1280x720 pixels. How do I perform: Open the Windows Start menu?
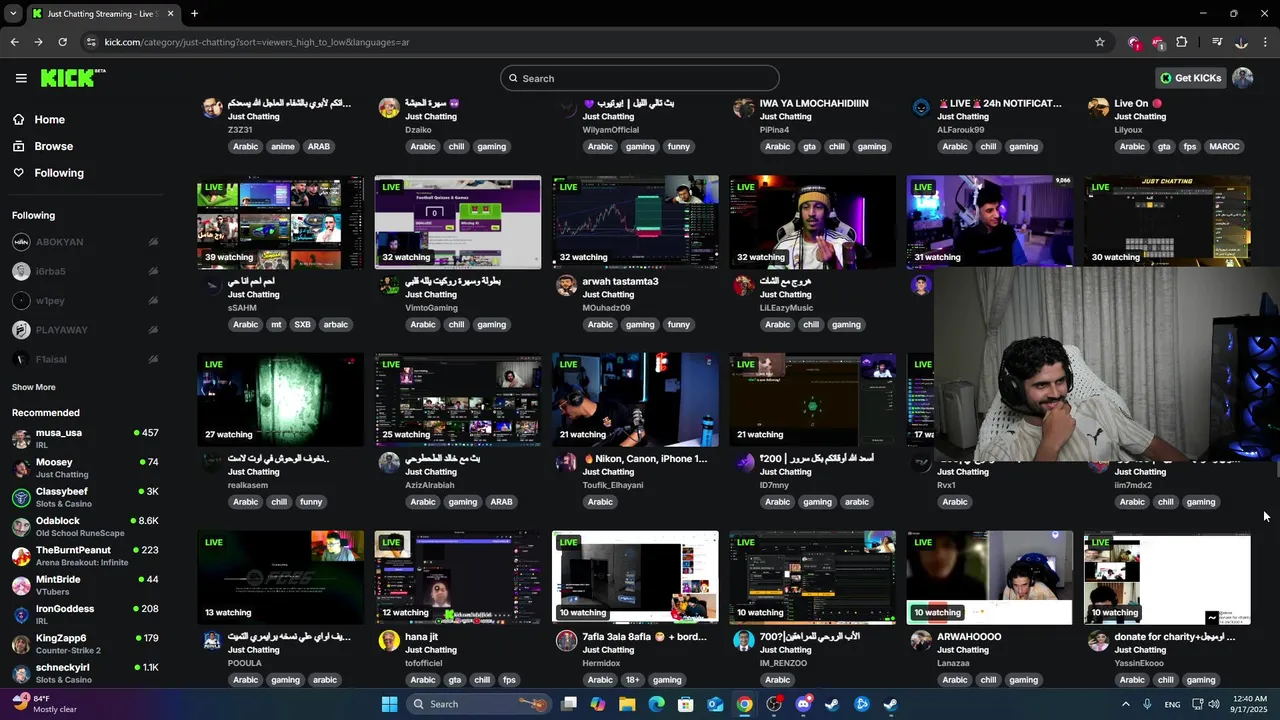coord(389,704)
